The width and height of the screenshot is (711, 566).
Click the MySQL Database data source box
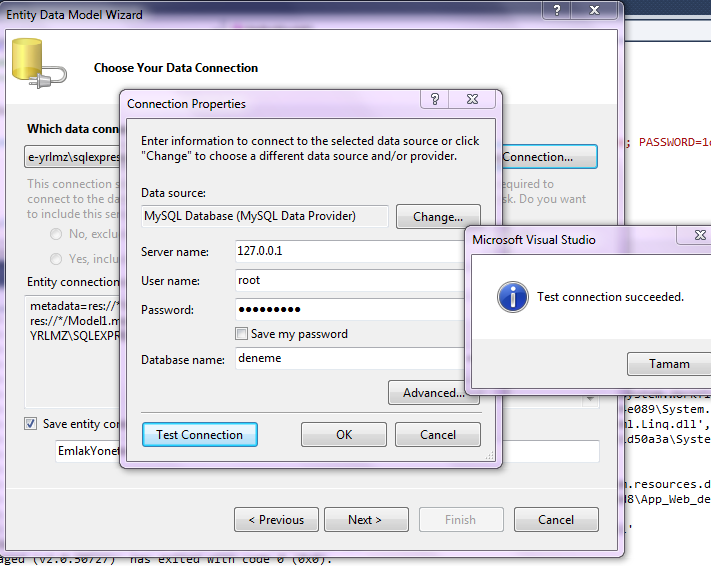pos(265,216)
